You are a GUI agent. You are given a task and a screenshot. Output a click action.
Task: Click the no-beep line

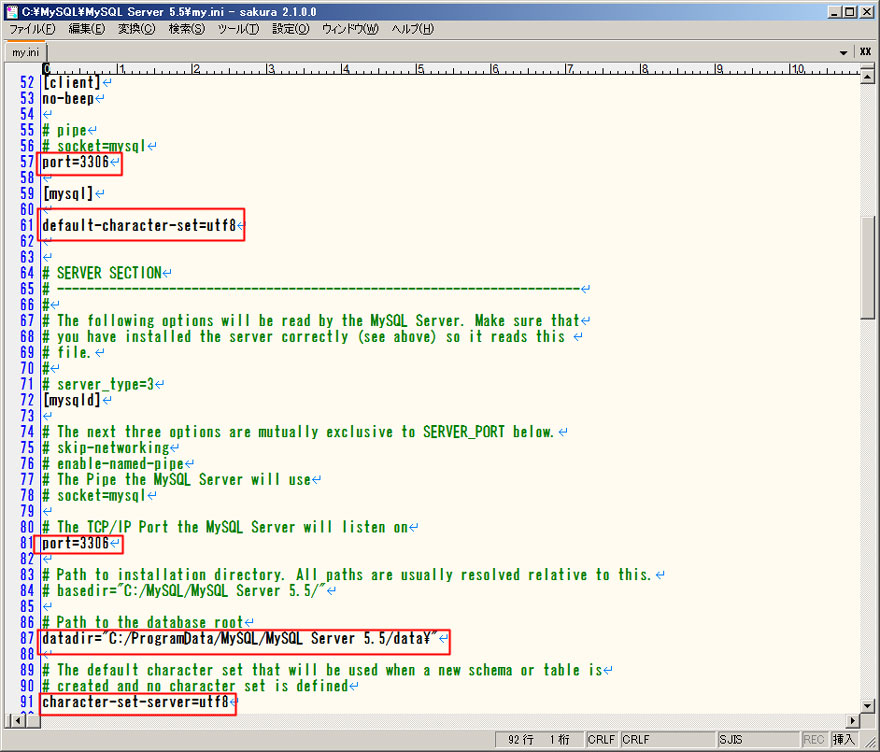[x=68, y=99]
